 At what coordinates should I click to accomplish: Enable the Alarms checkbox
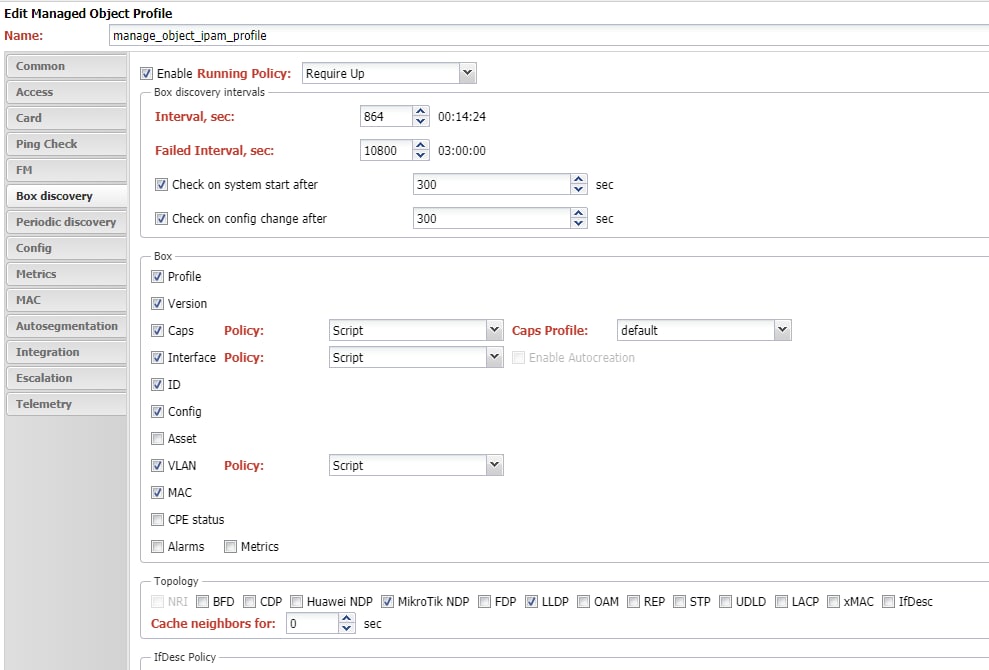click(x=158, y=546)
